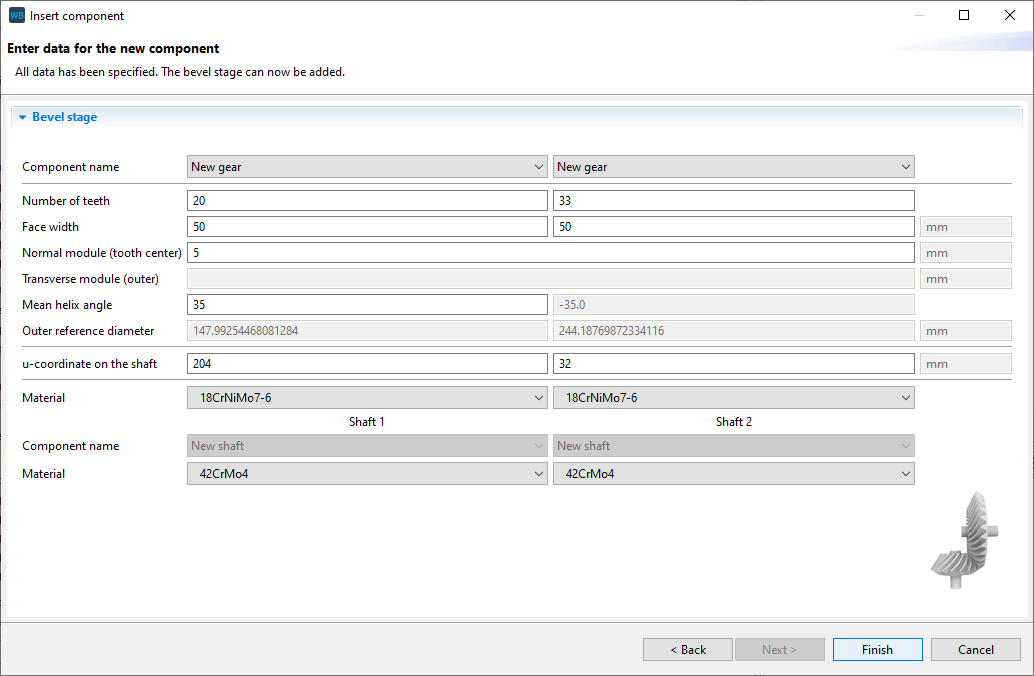Click the Back button
This screenshot has width=1034, height=676.
688,650
